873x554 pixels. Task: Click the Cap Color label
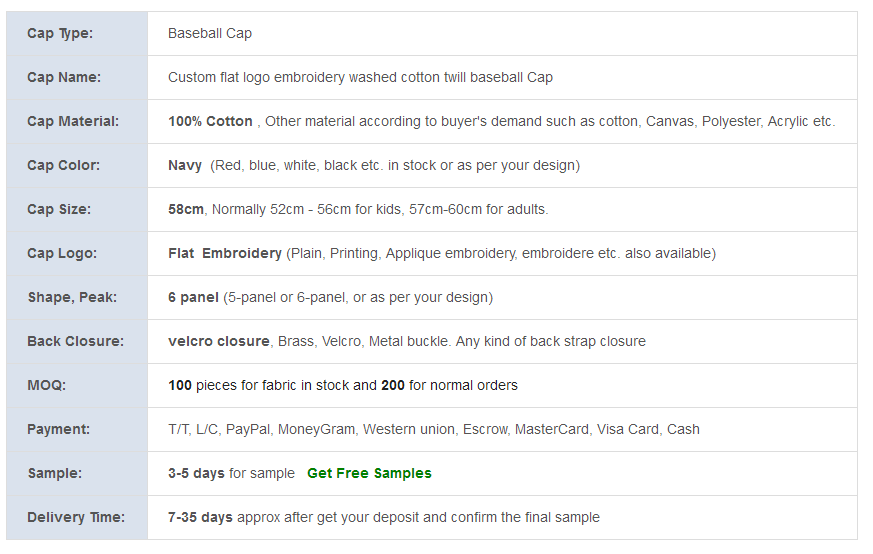(63, 165)
